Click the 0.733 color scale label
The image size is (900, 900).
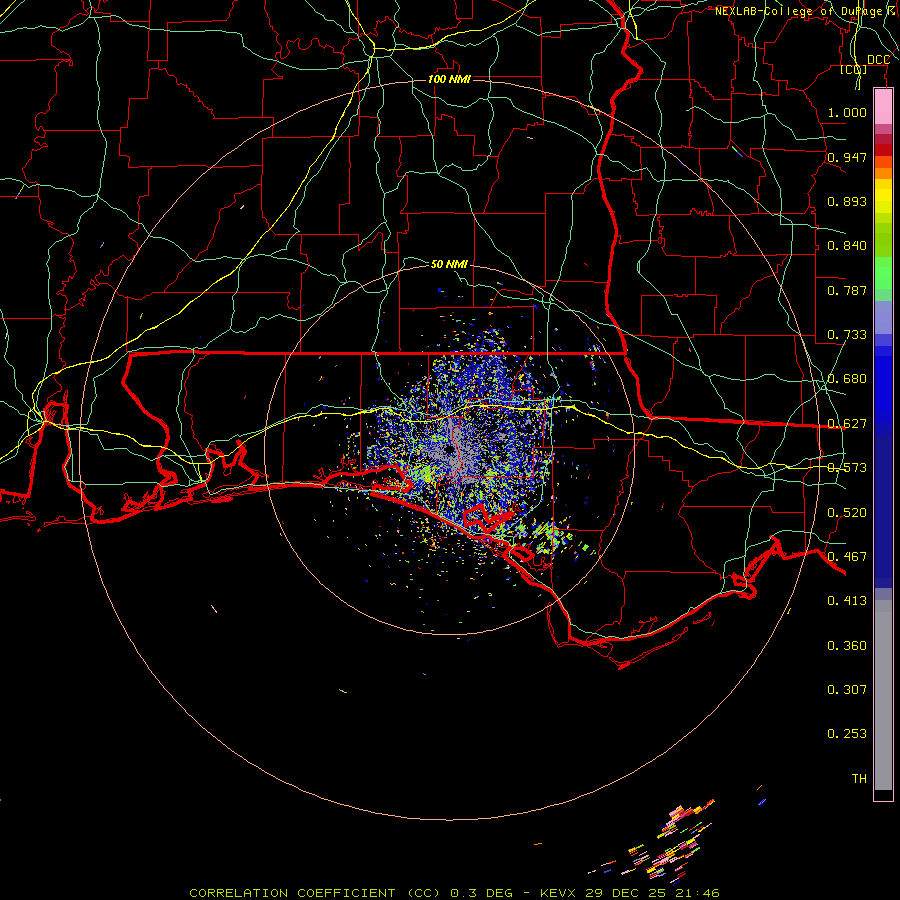(x=847, y=335)
